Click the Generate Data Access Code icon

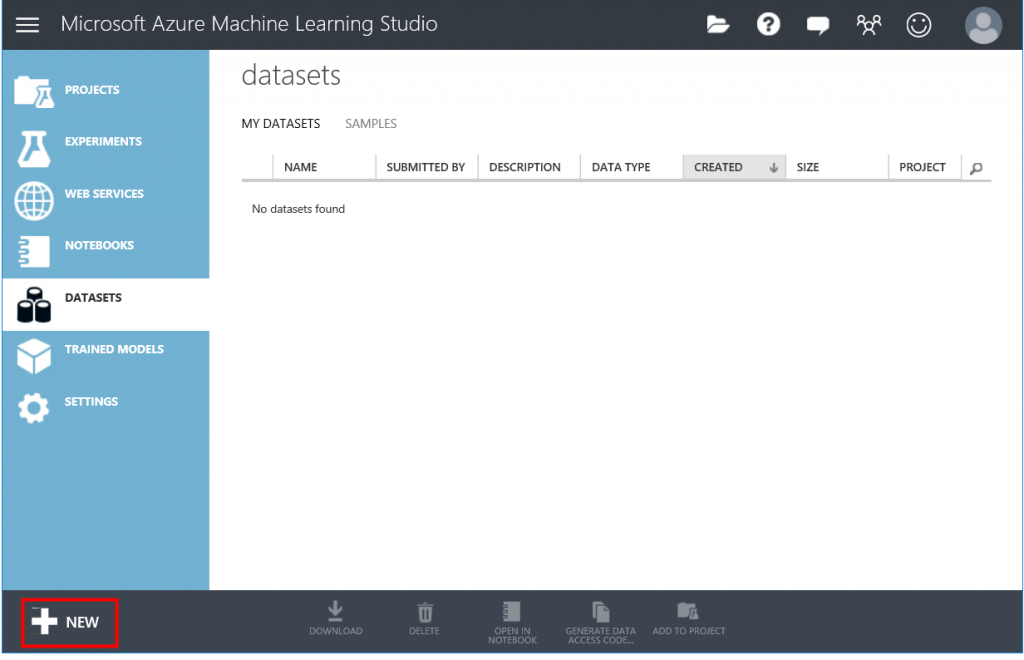[600, 612]
